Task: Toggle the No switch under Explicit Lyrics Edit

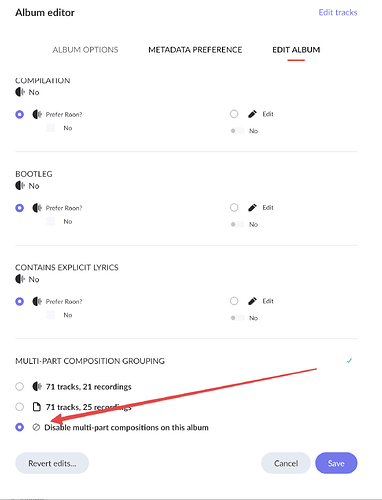Action: (237, 318)
